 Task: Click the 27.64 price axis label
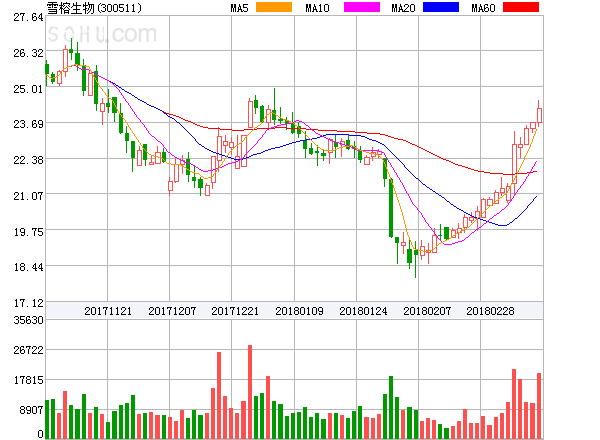28,17
